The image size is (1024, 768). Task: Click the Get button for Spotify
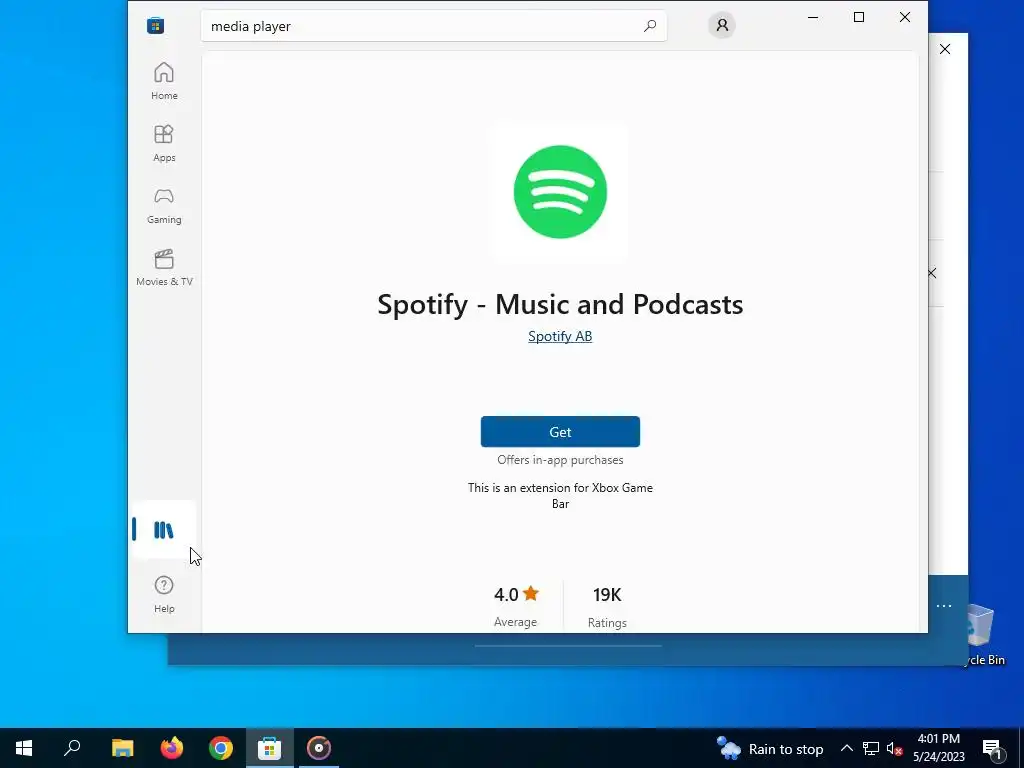tap(560, 432)
